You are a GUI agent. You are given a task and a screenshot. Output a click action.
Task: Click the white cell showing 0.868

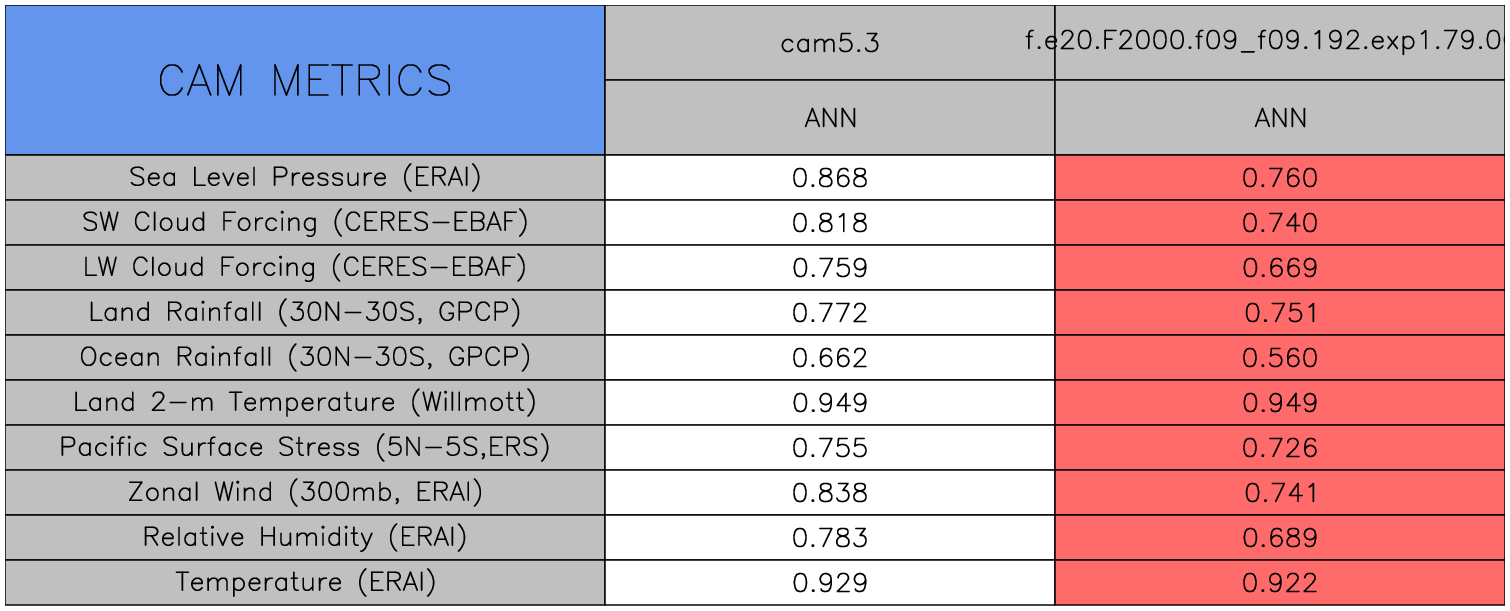(830, 178)
